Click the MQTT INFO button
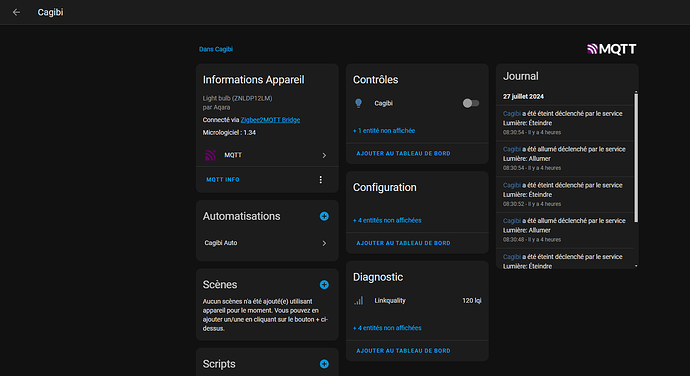This screenshot has height=376, width=690. 223,180
